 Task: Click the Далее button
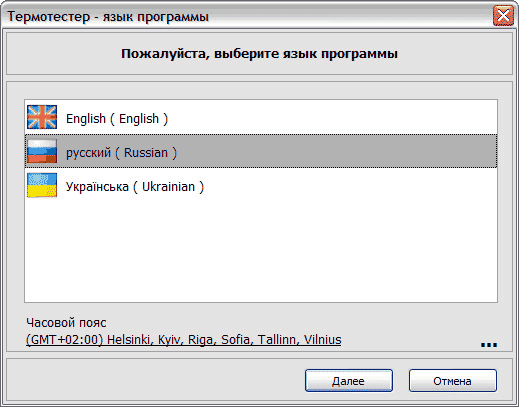(x=349, y=380)
